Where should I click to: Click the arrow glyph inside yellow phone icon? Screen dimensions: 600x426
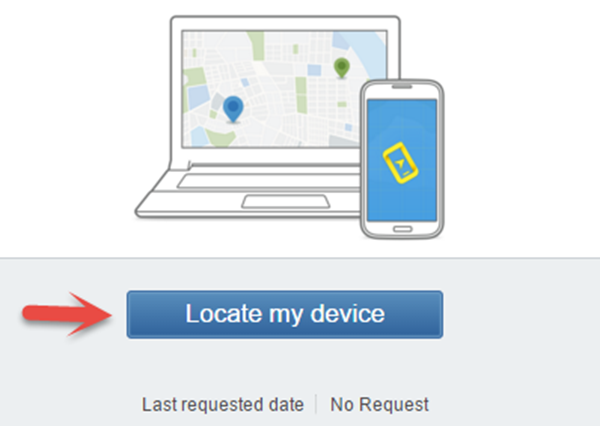pyautogui.click(x=399, y=164)
